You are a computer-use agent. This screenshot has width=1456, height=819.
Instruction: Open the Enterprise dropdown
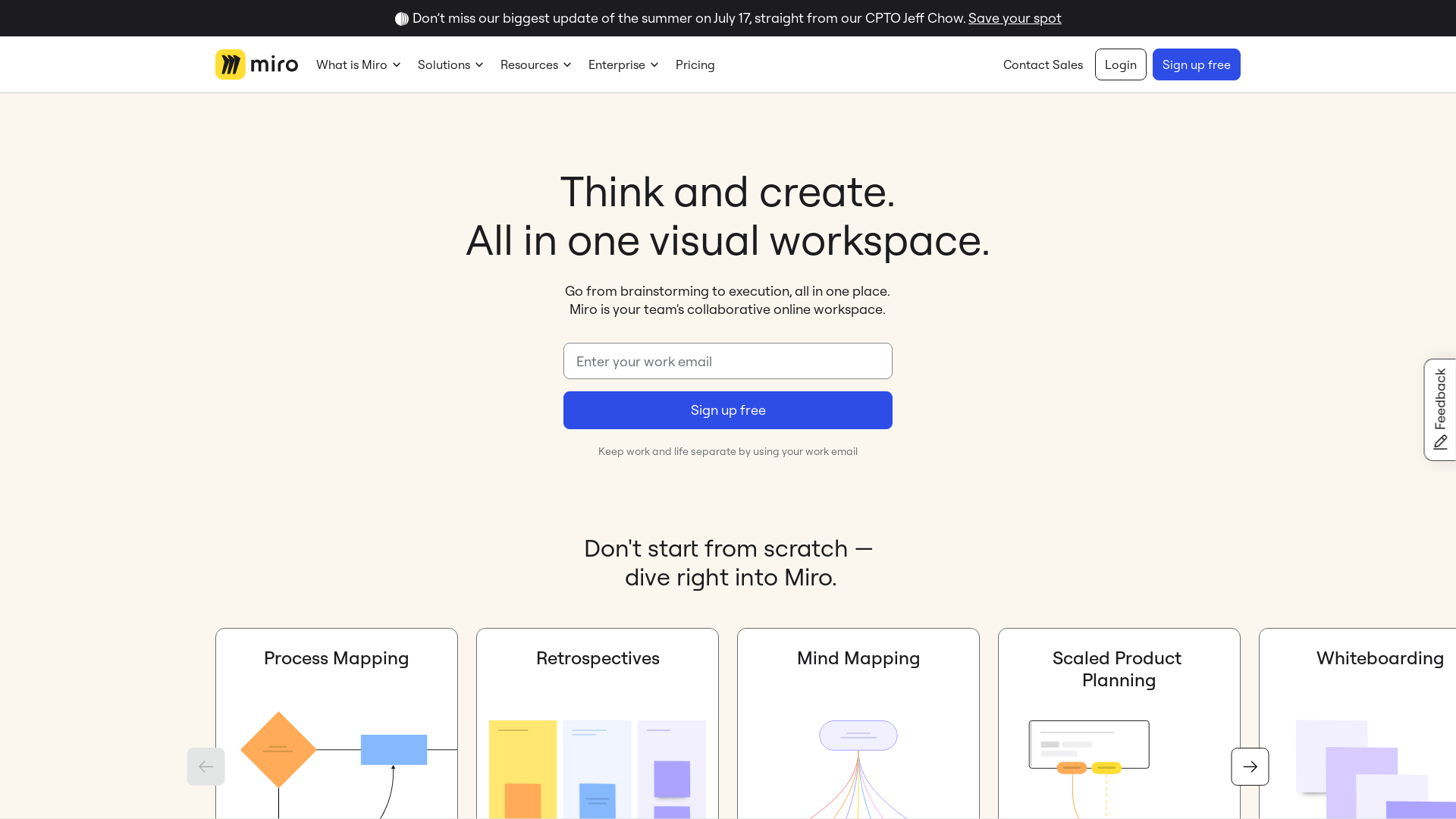[623, 64]
